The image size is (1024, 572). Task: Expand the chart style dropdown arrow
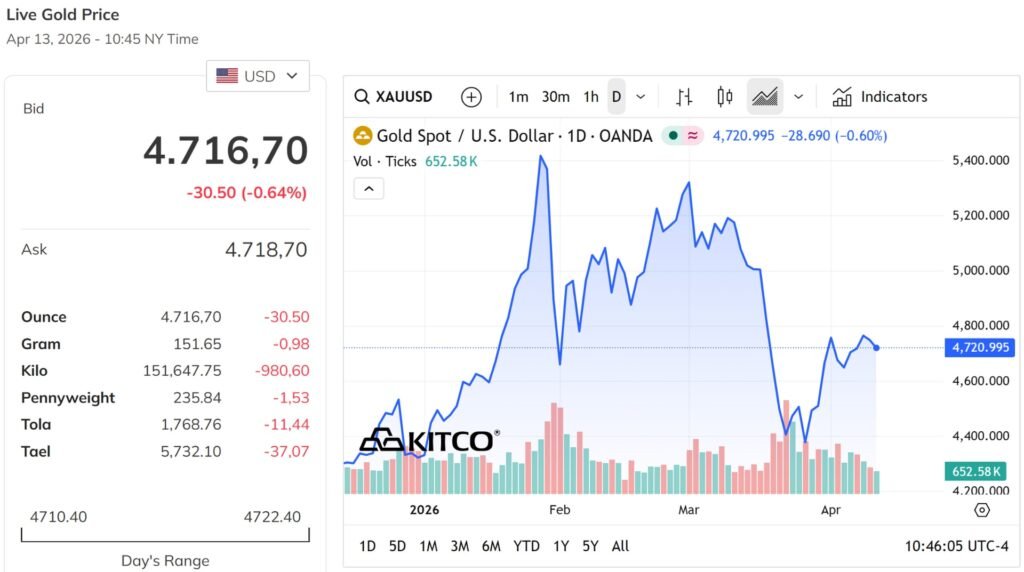798,97
